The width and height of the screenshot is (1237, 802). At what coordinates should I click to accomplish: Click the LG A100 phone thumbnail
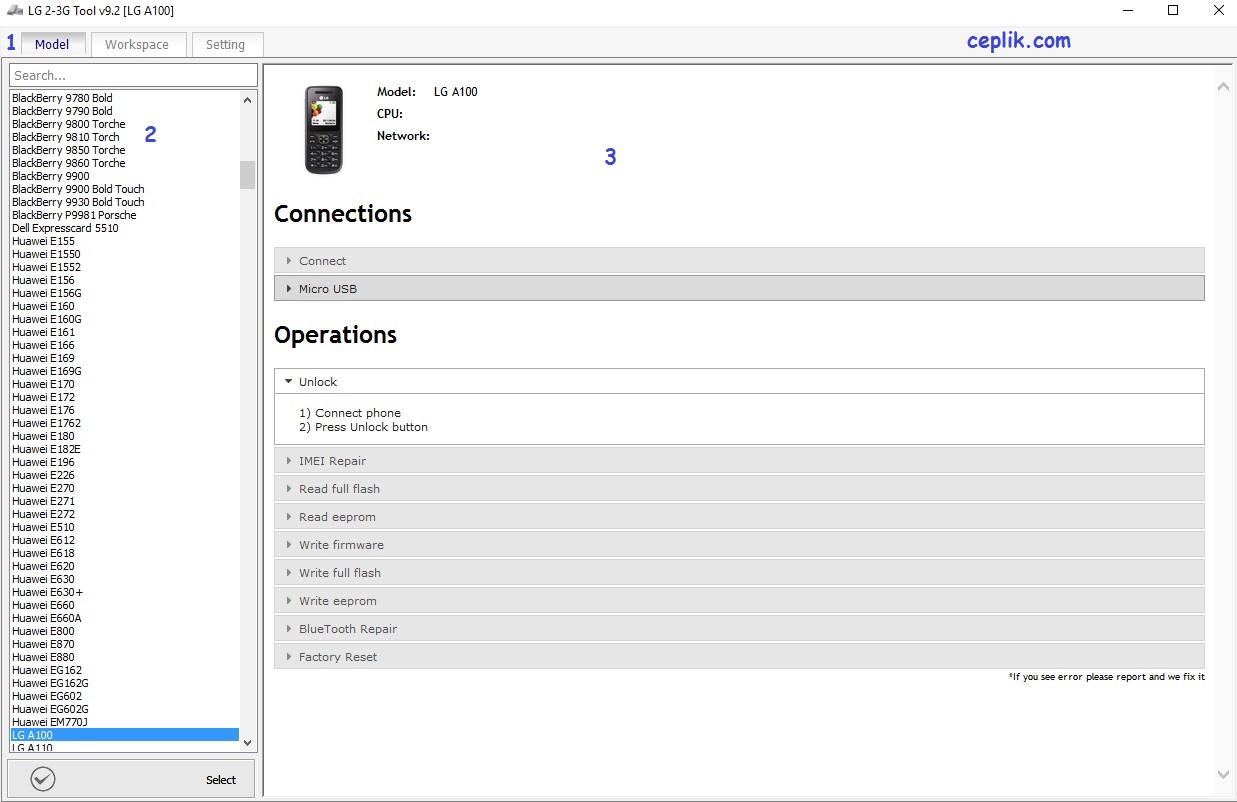pos(324,130)
